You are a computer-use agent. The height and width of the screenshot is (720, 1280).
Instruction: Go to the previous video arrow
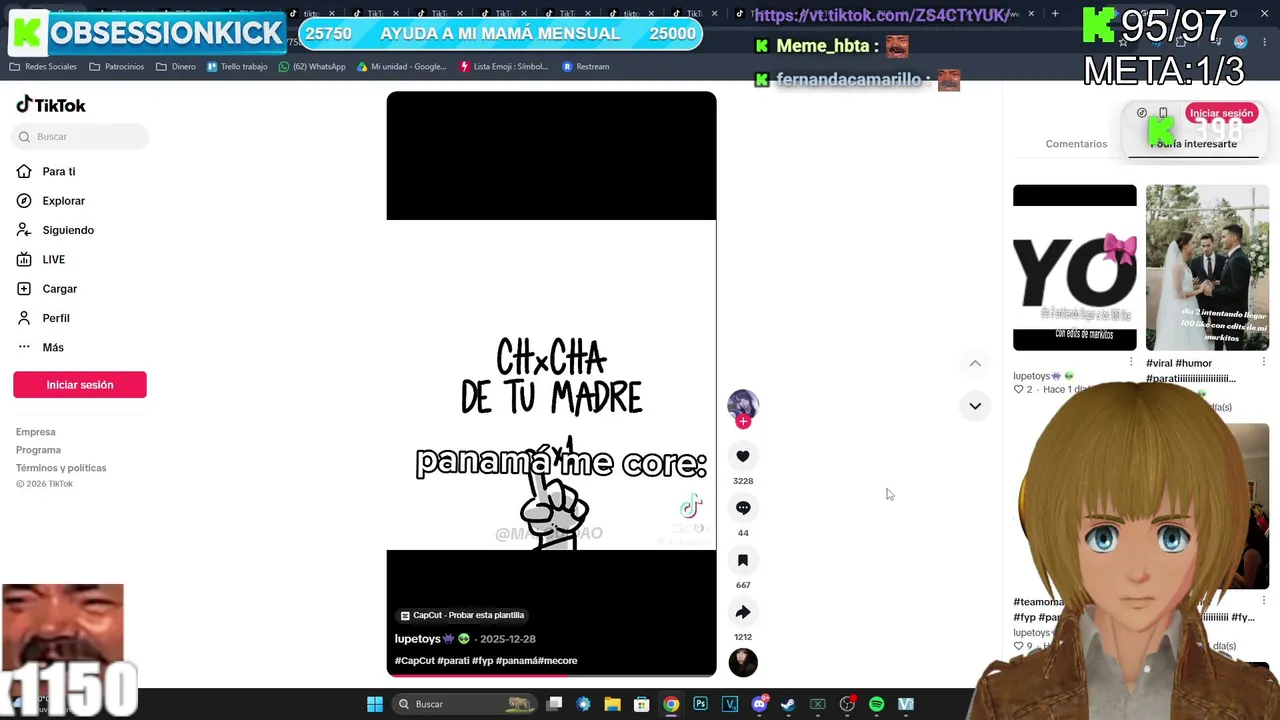click(x=975, y=363)
